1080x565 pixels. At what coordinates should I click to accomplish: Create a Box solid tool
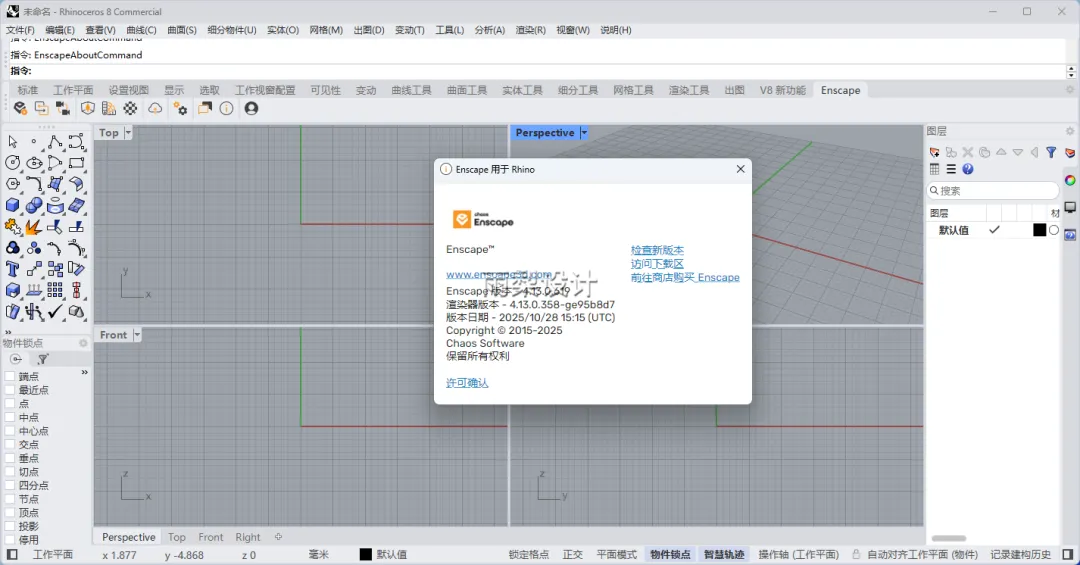click(x=12, y=205)
